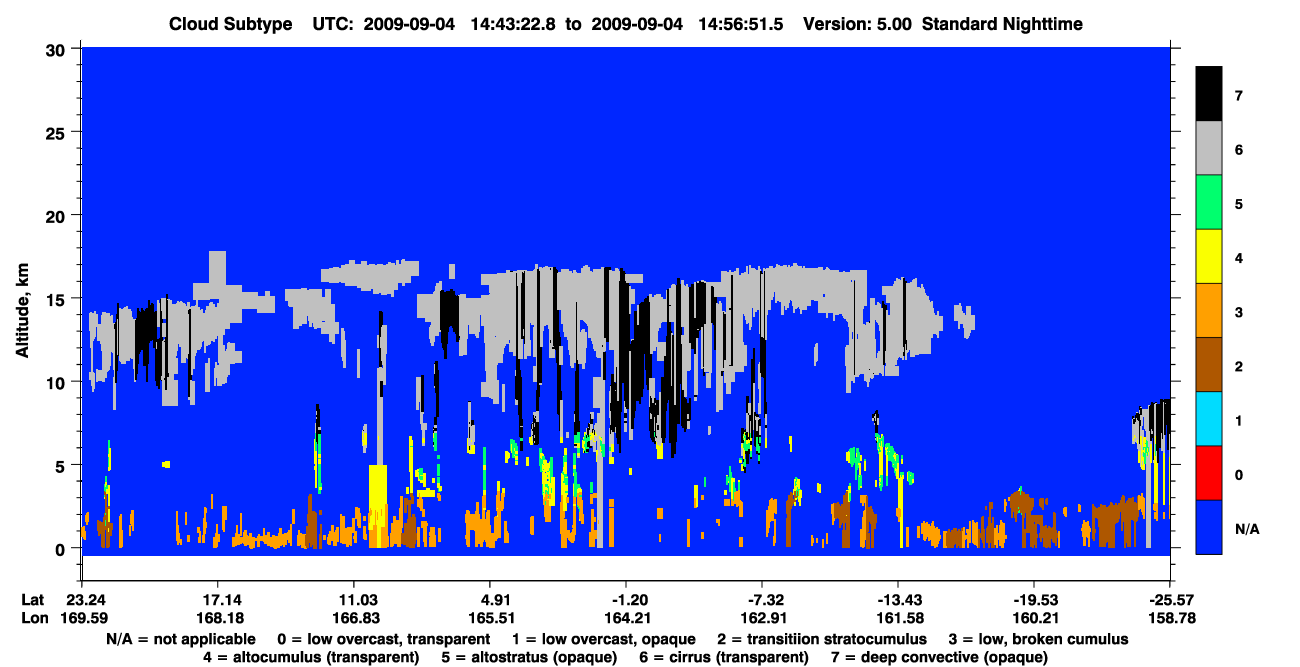Click the longitude value 164.21
Image resolution: width=1300 pixels, height=667 pixels.
click(x=626, y=618)
